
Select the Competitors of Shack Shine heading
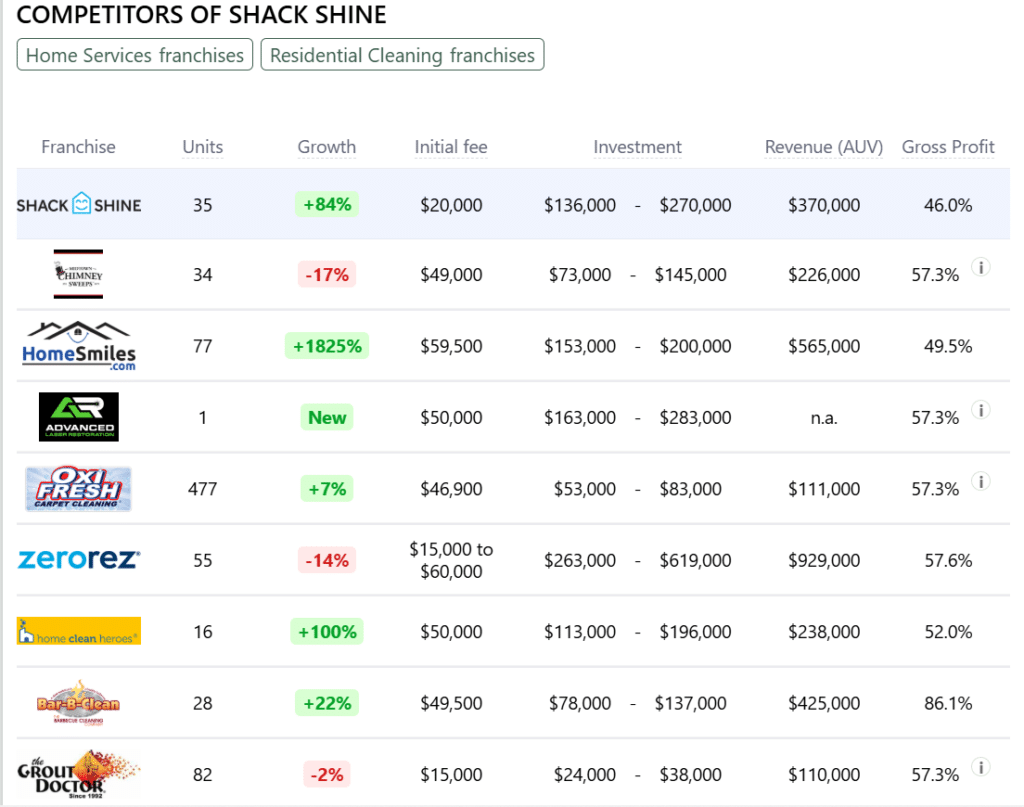[x=201, y=14]
